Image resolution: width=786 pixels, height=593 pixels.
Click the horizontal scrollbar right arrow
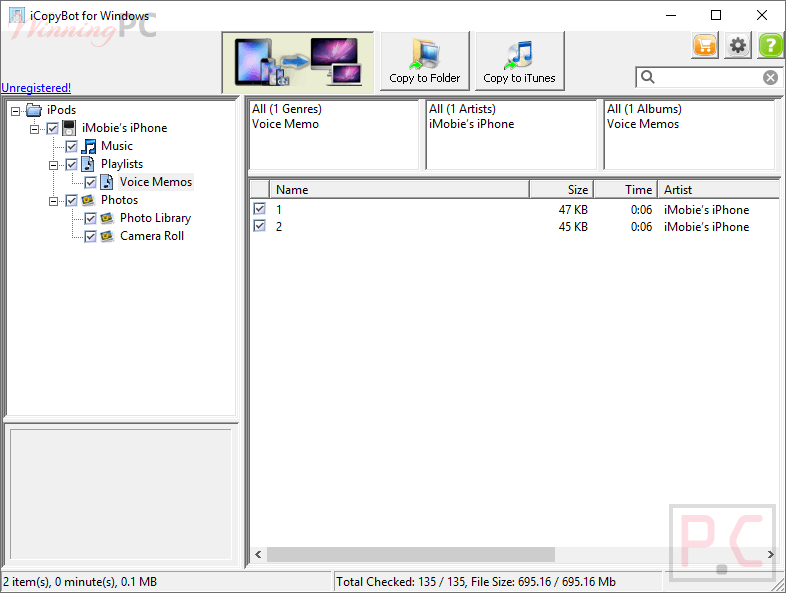coord(771,554)
